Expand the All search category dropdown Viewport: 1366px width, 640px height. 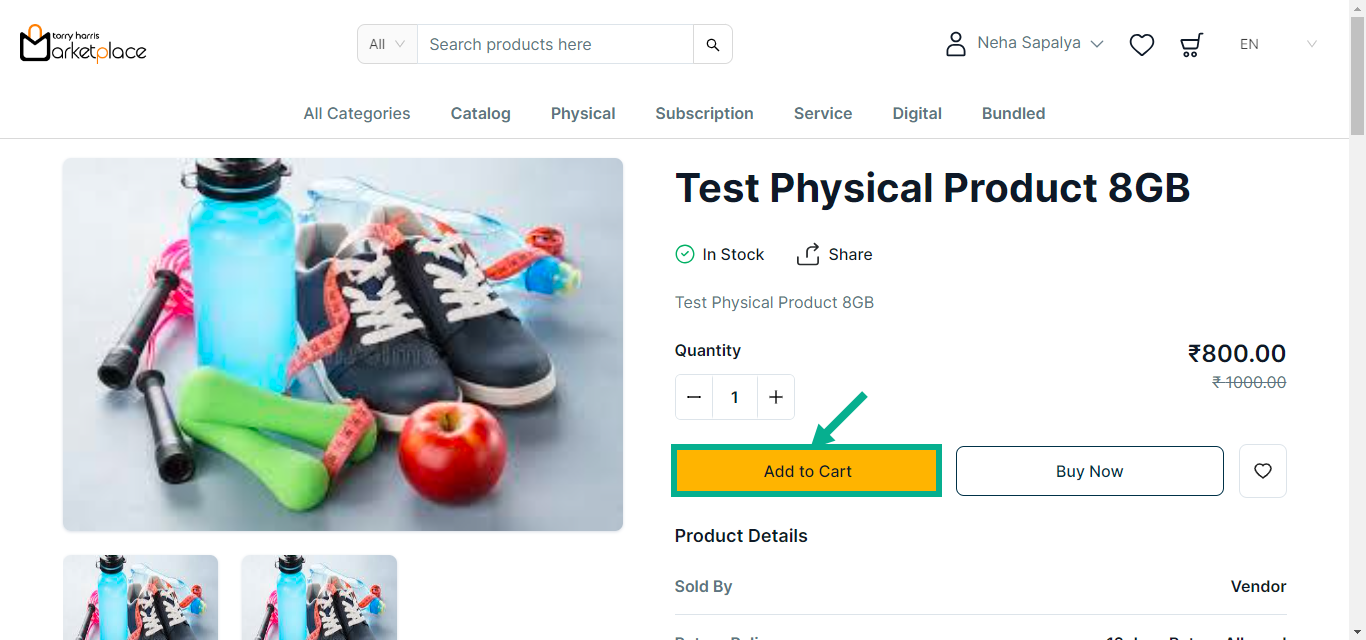387,44
